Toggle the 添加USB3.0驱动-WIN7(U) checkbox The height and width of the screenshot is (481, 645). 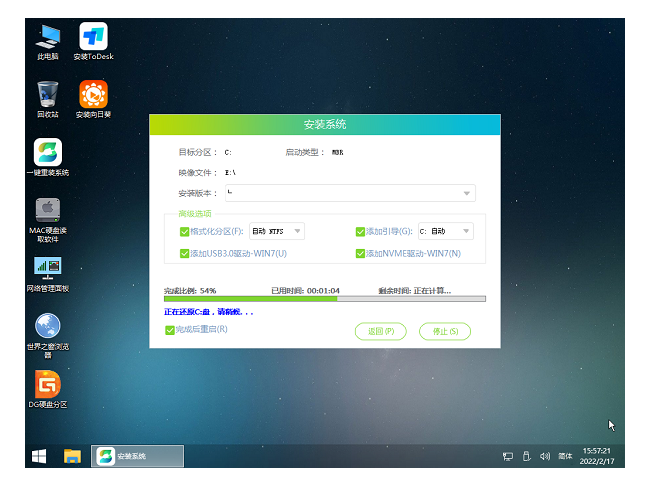point(184,254)
